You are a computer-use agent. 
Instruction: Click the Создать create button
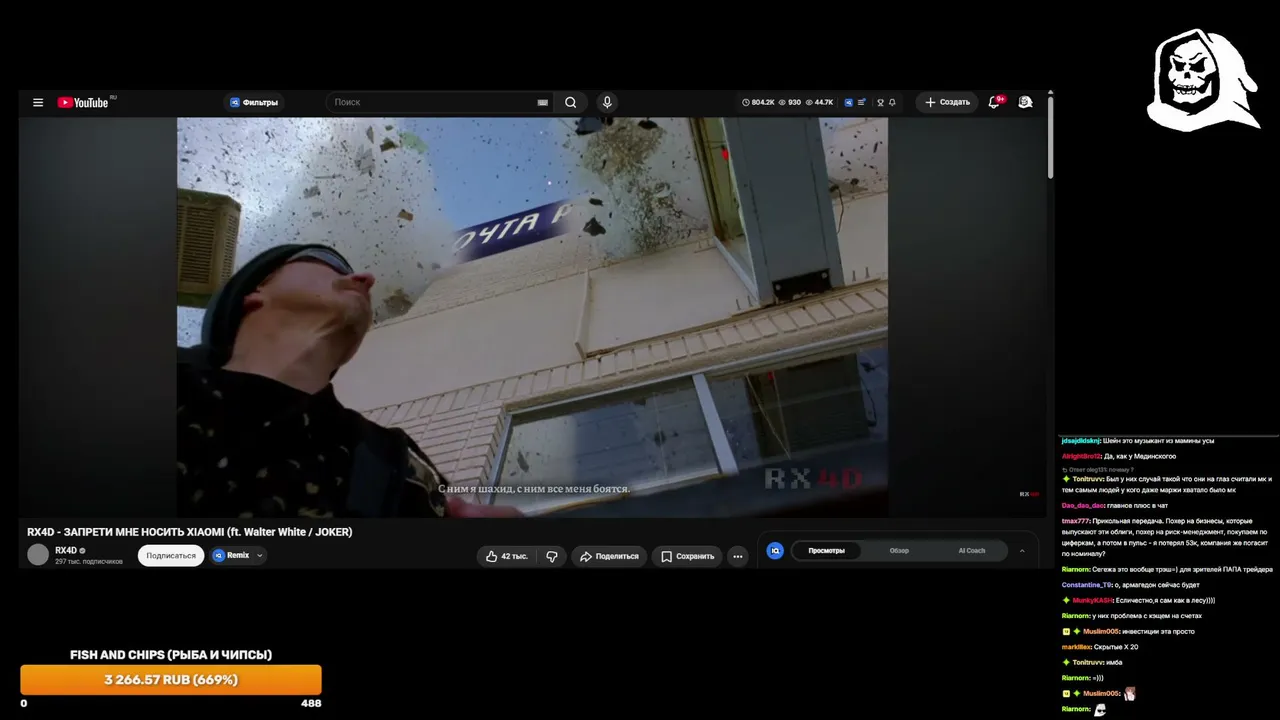(947, 102)
